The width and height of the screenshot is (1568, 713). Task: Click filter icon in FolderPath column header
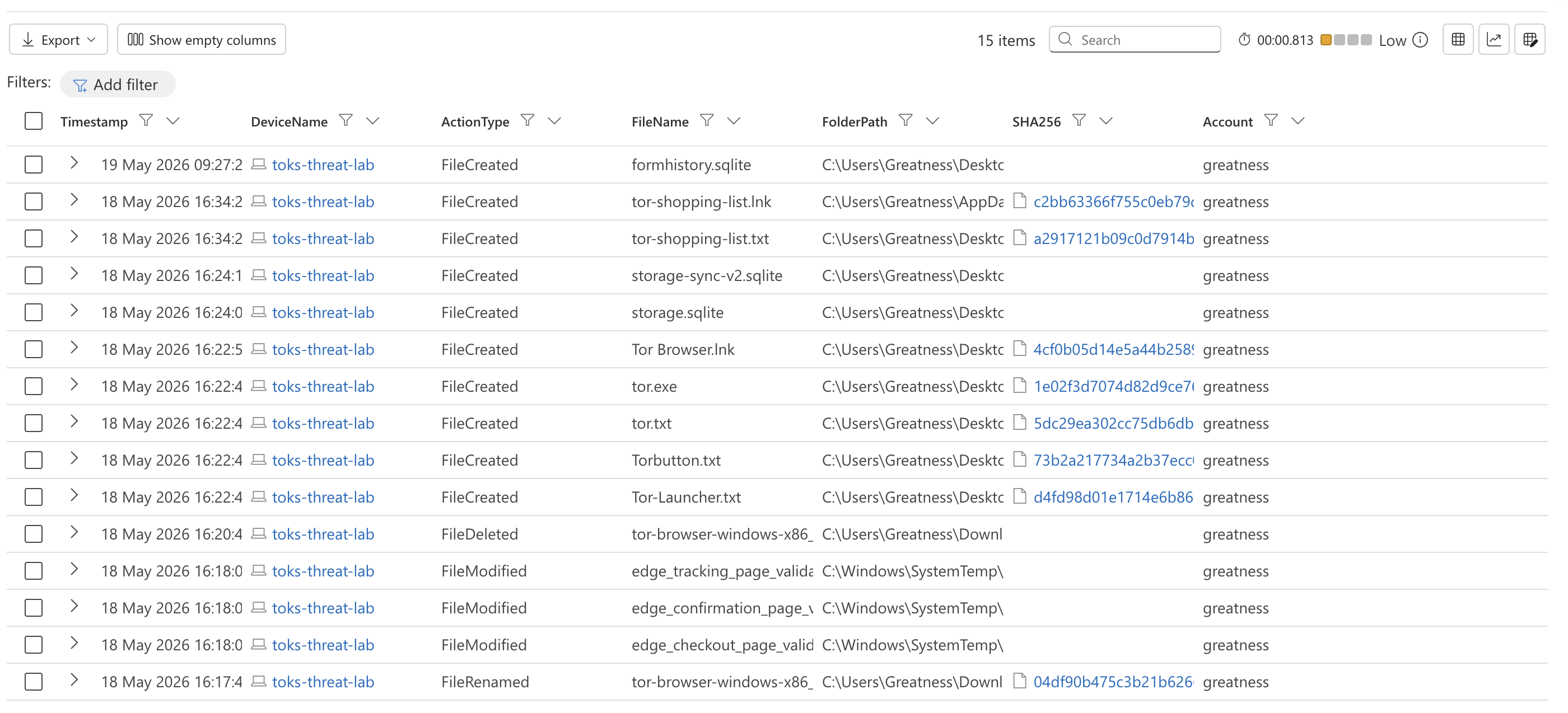click(x=906, y=120)
